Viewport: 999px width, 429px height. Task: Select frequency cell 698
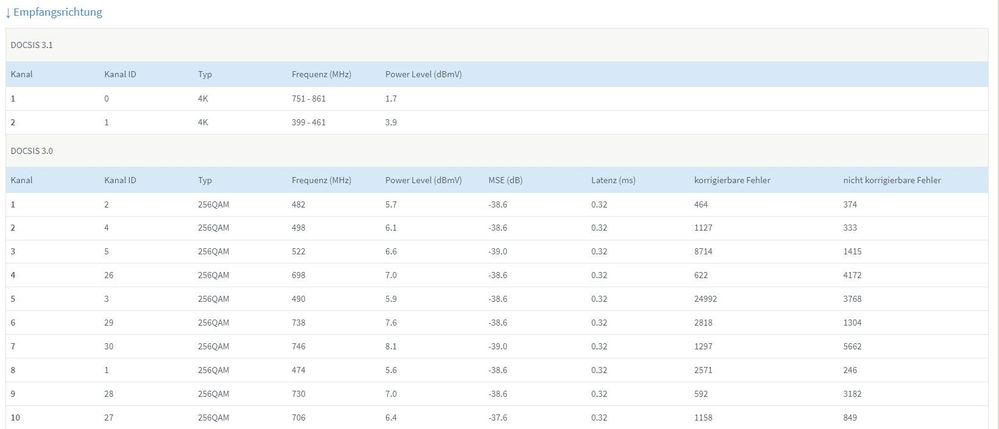coord(299,275)
